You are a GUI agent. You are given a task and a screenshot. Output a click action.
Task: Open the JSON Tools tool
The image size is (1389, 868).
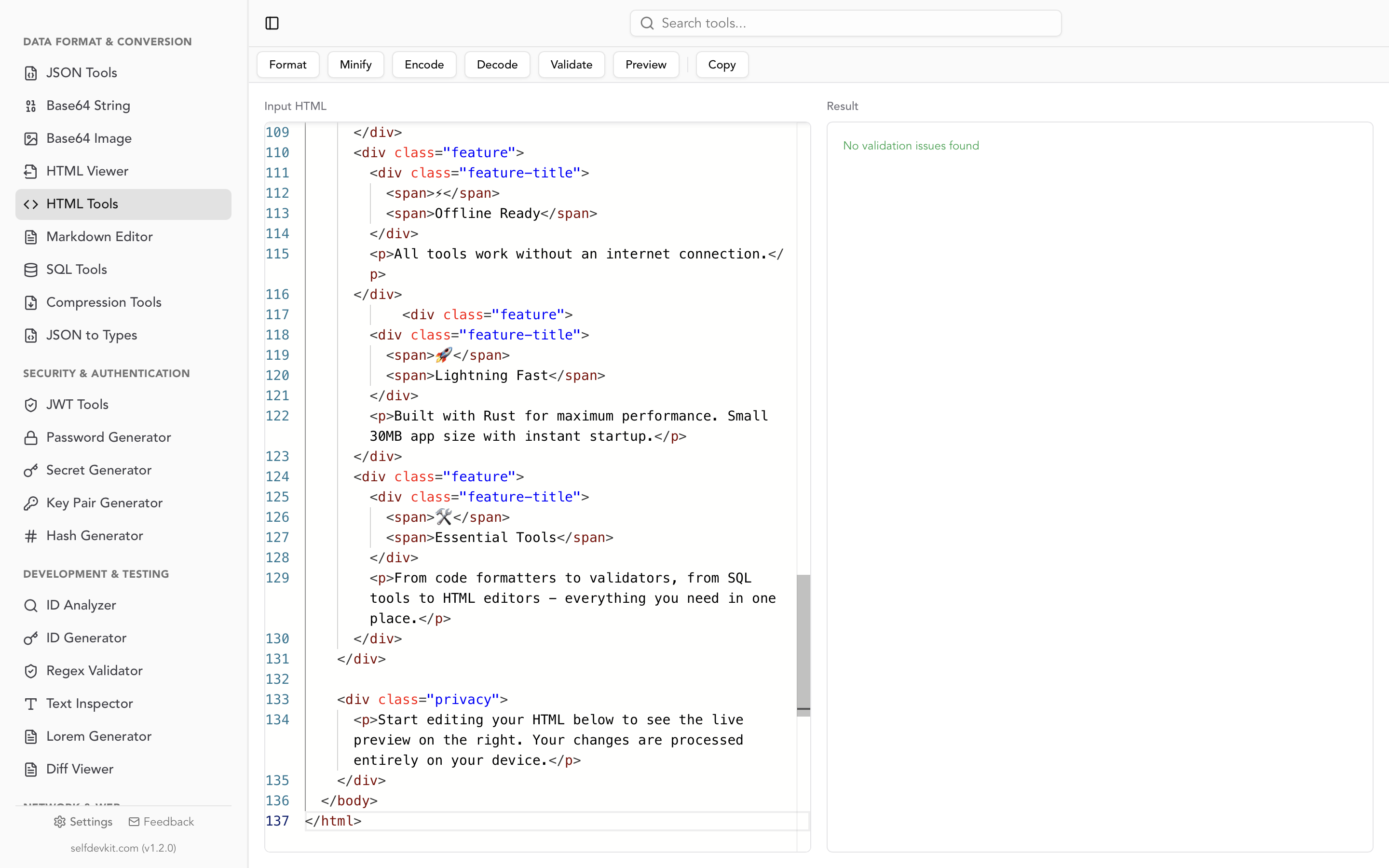pyautogui.click(x=82, y=72)
